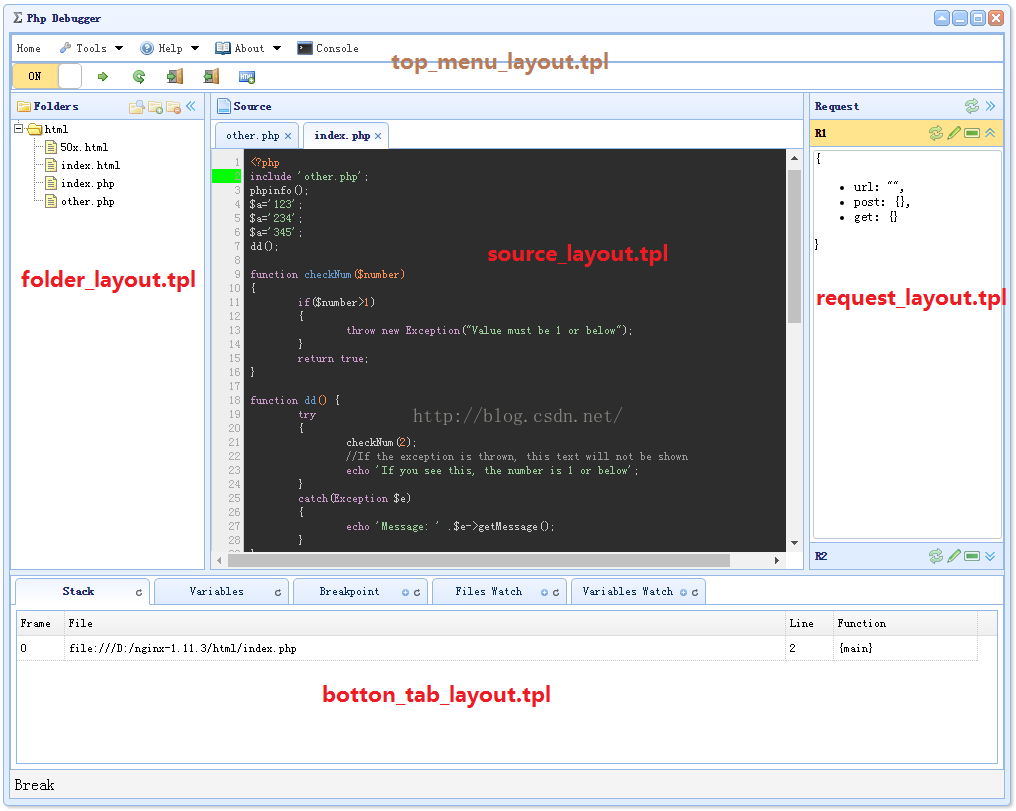The width and height of the screenshot is (1016, 811).
Task: Click the search folder icon in Folders header
Action: click(x=137, y=107)
